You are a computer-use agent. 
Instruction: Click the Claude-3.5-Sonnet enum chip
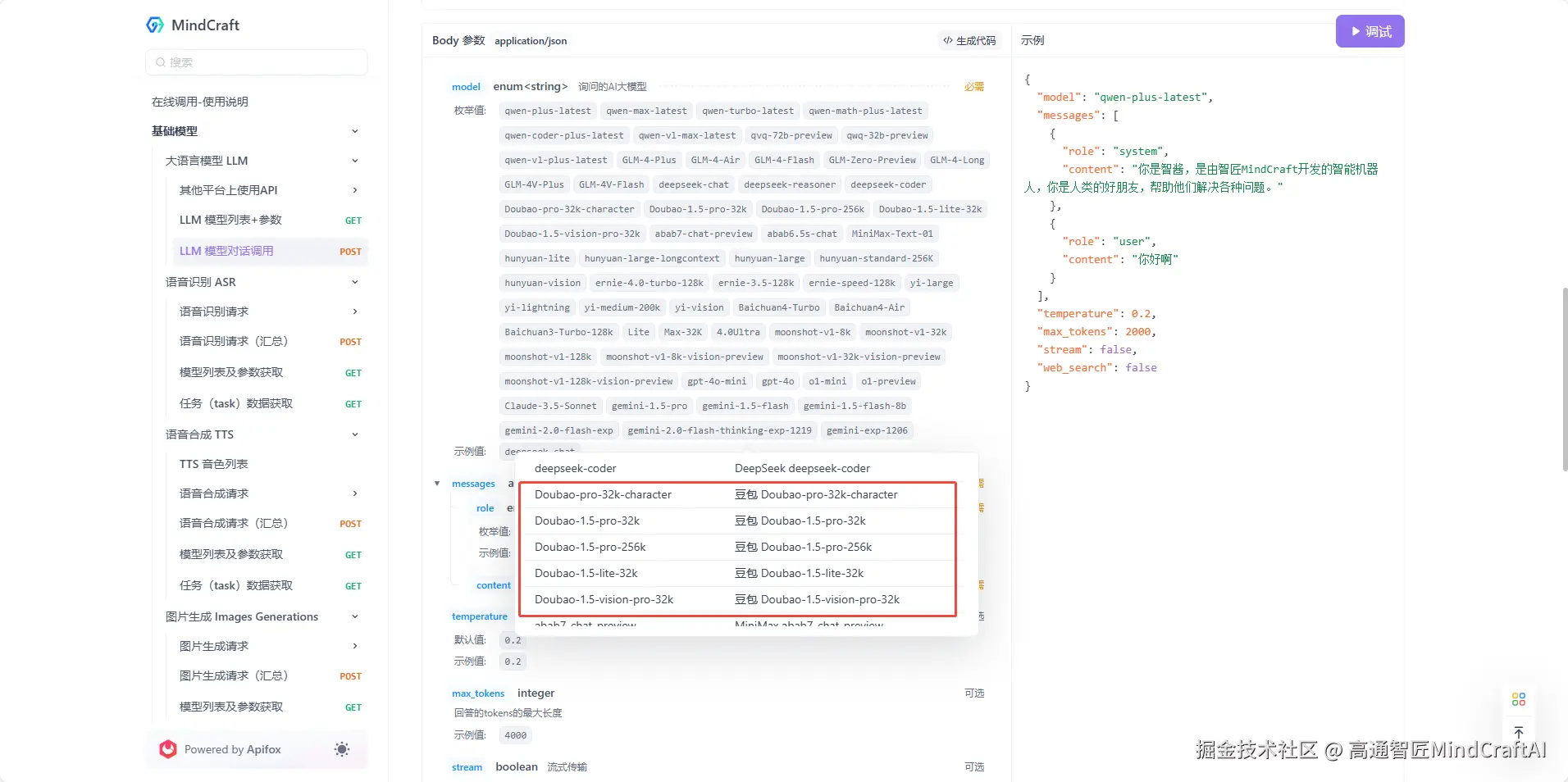tap(550, 406)
